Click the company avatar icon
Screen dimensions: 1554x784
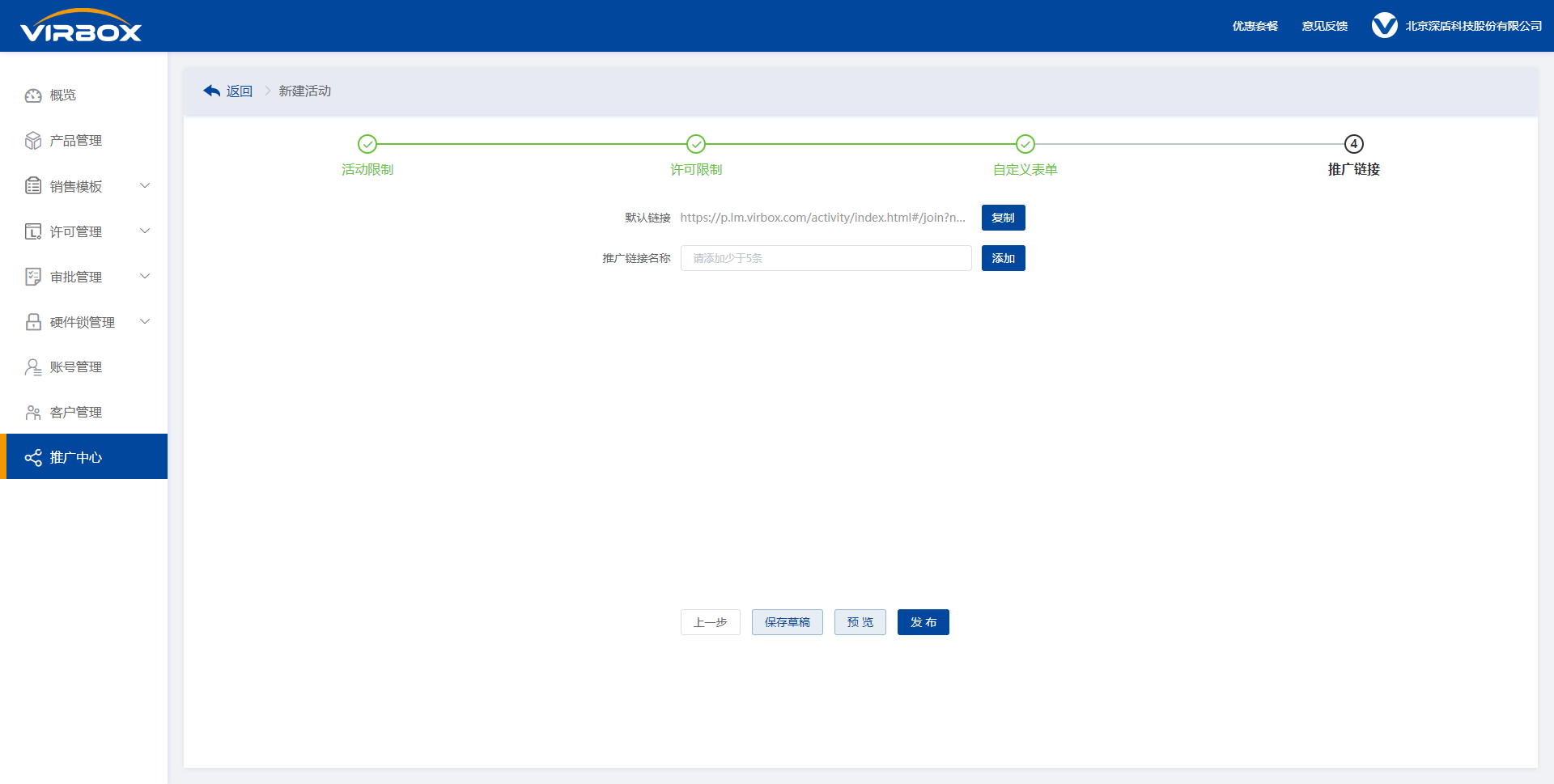[x=1385, y=26]
